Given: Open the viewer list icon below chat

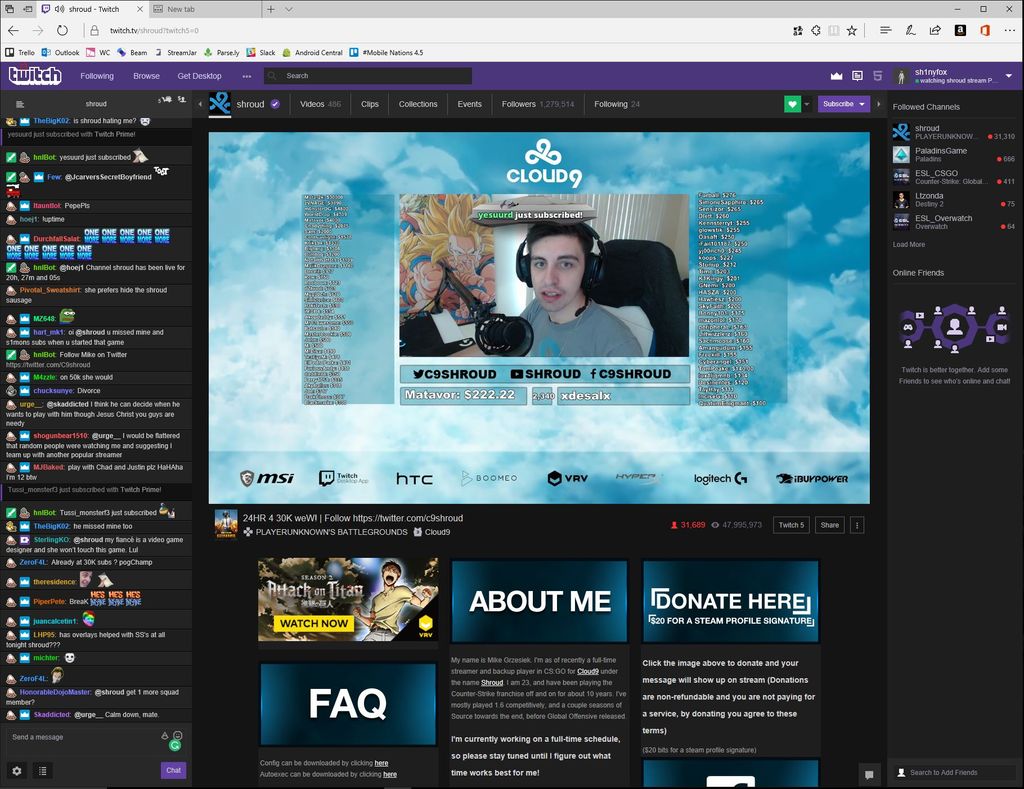Looking at the screenshot, I should pos(42,771).
